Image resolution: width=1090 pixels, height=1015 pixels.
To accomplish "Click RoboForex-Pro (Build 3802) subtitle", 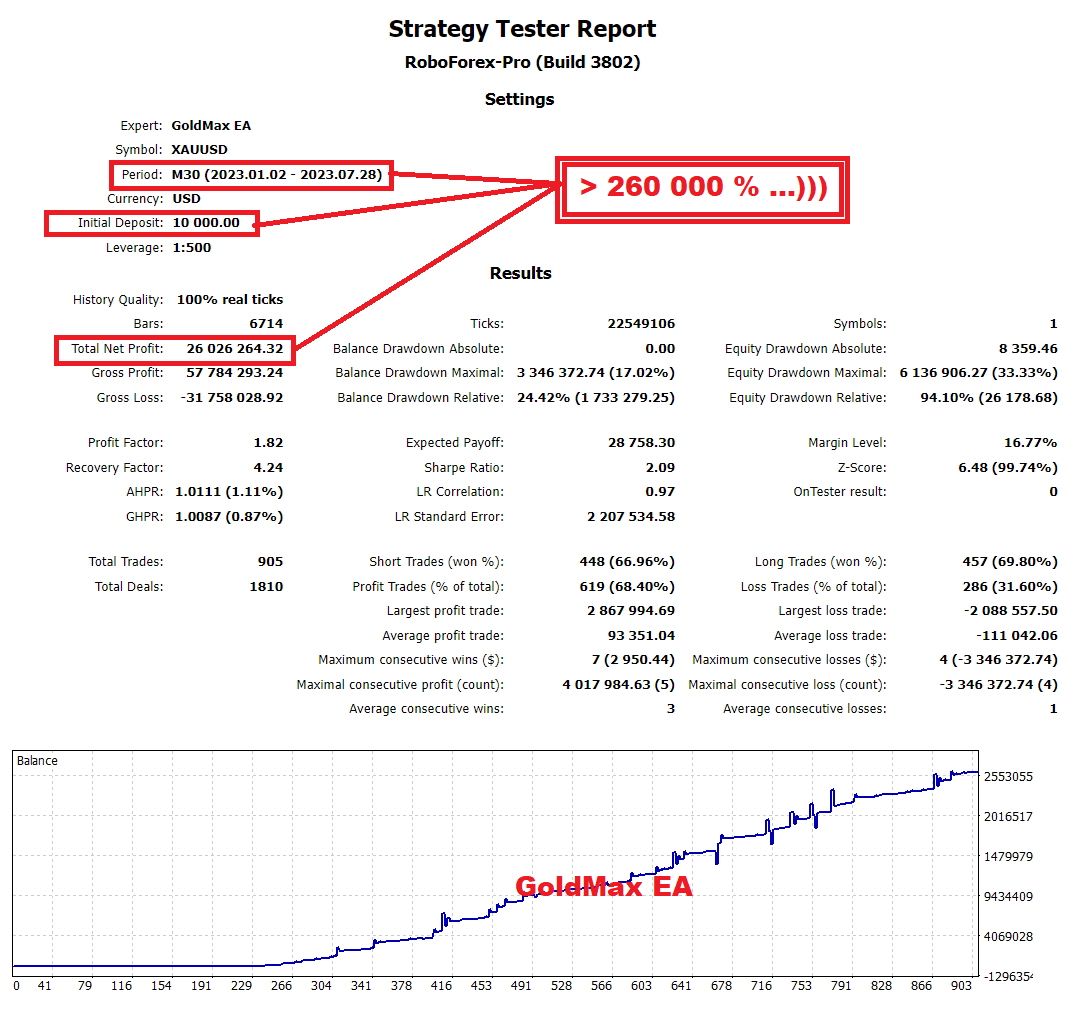I will tap(522, 63).
